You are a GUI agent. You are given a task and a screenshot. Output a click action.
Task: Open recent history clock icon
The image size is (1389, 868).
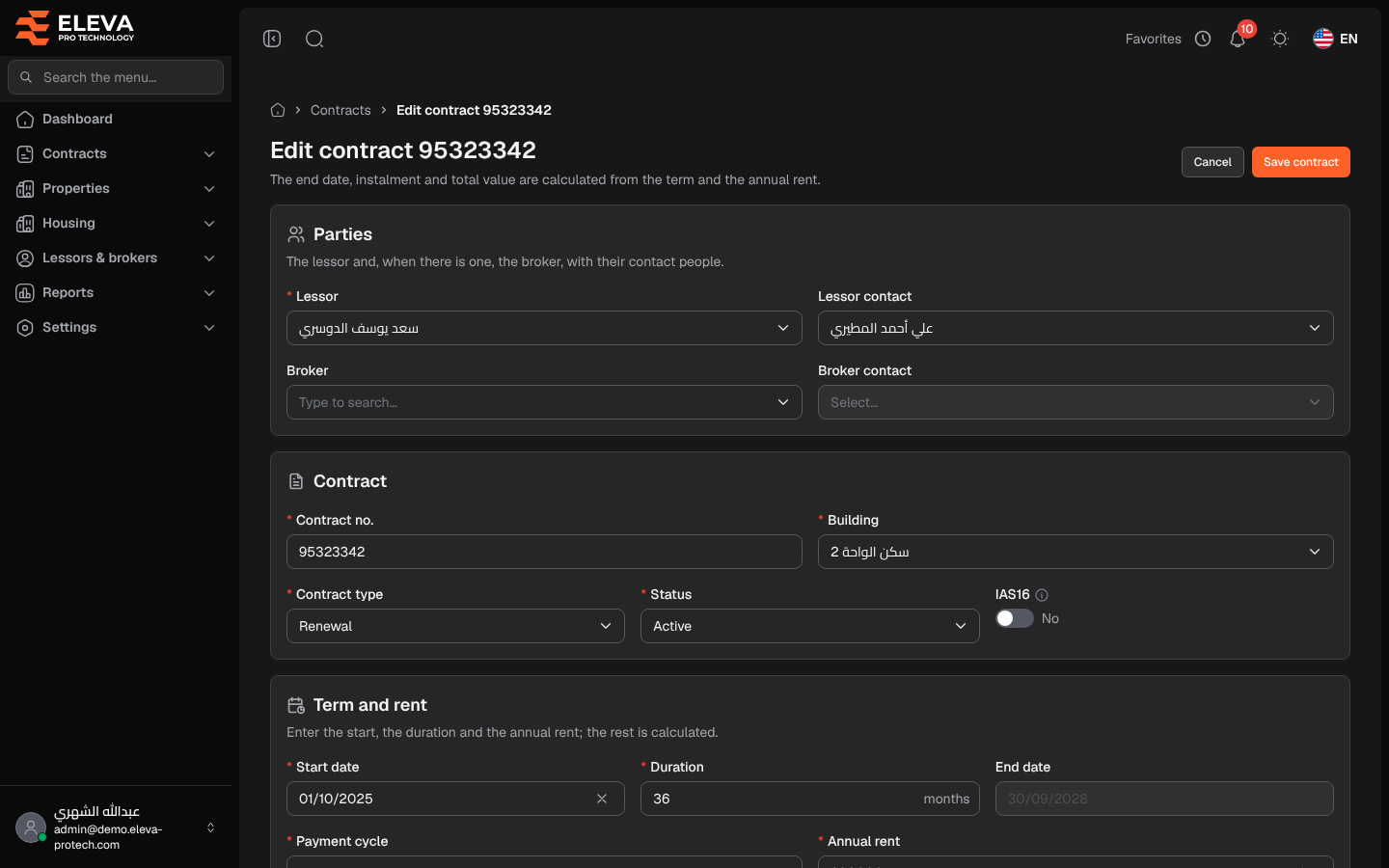(x=1203, y=39)
